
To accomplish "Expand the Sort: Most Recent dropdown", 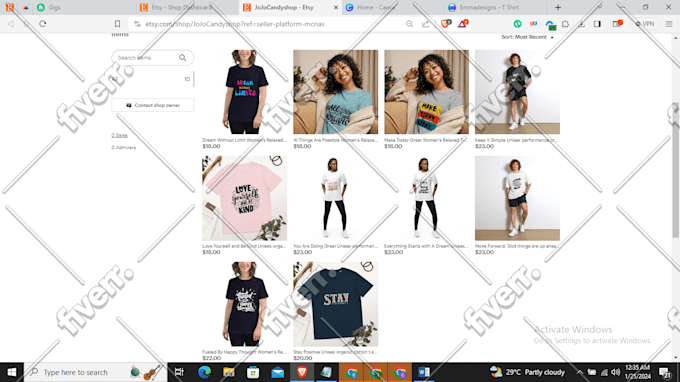I will 527,37.
